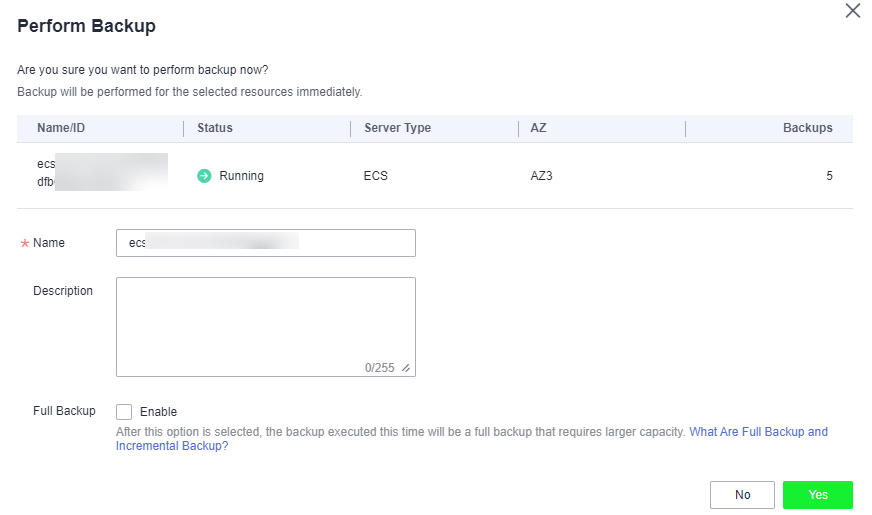Select the ECS server type cell

[376, 176]
